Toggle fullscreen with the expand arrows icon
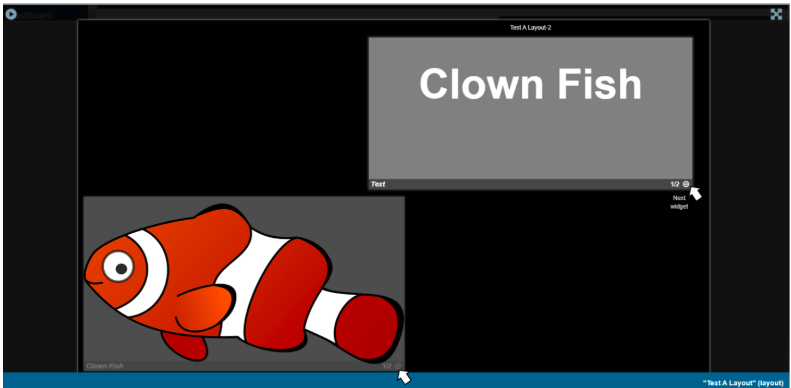This screenshot has height=388, width=791. 776,14
